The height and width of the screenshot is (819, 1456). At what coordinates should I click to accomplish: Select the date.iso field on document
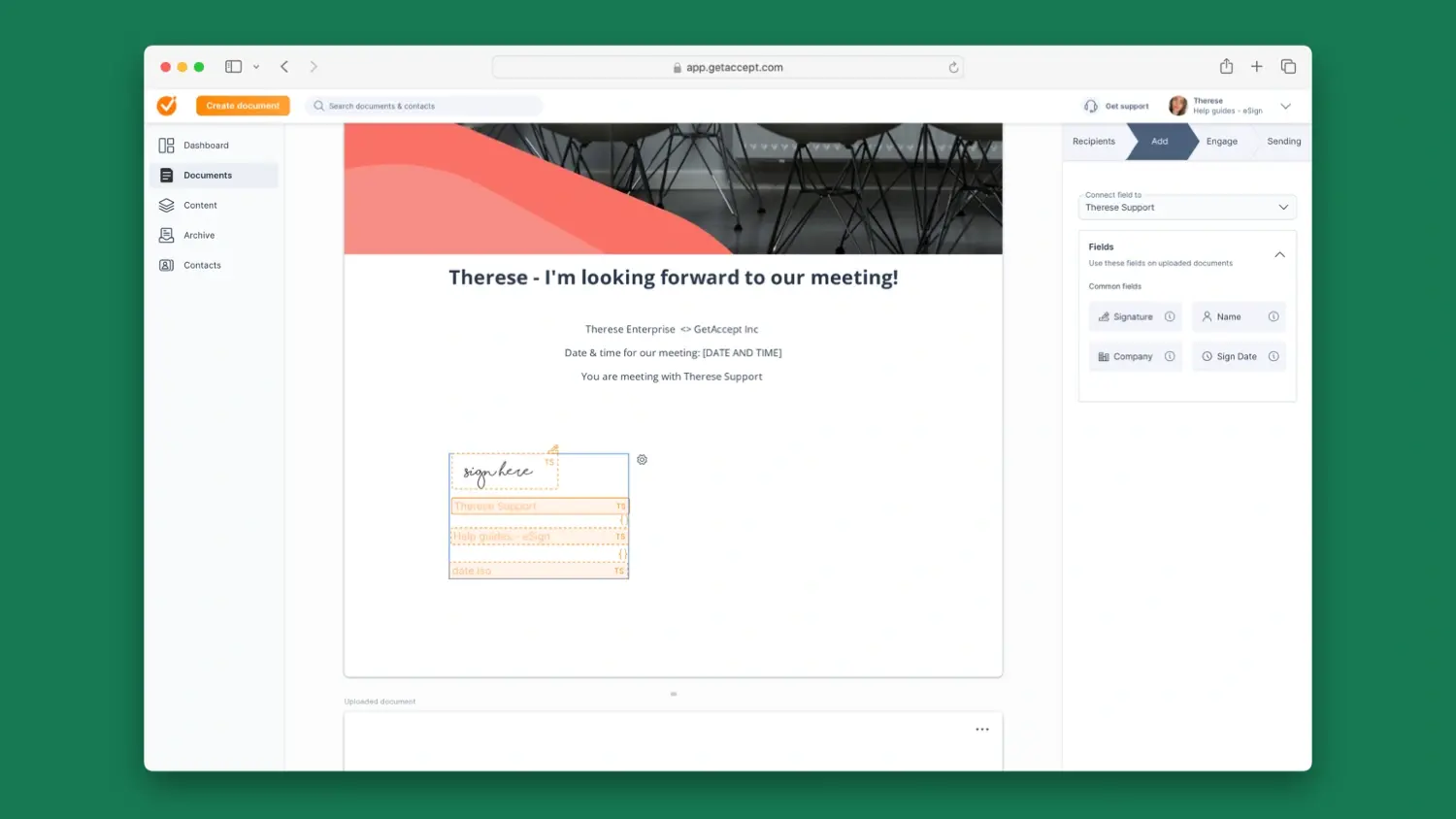(x=540, y=571)
